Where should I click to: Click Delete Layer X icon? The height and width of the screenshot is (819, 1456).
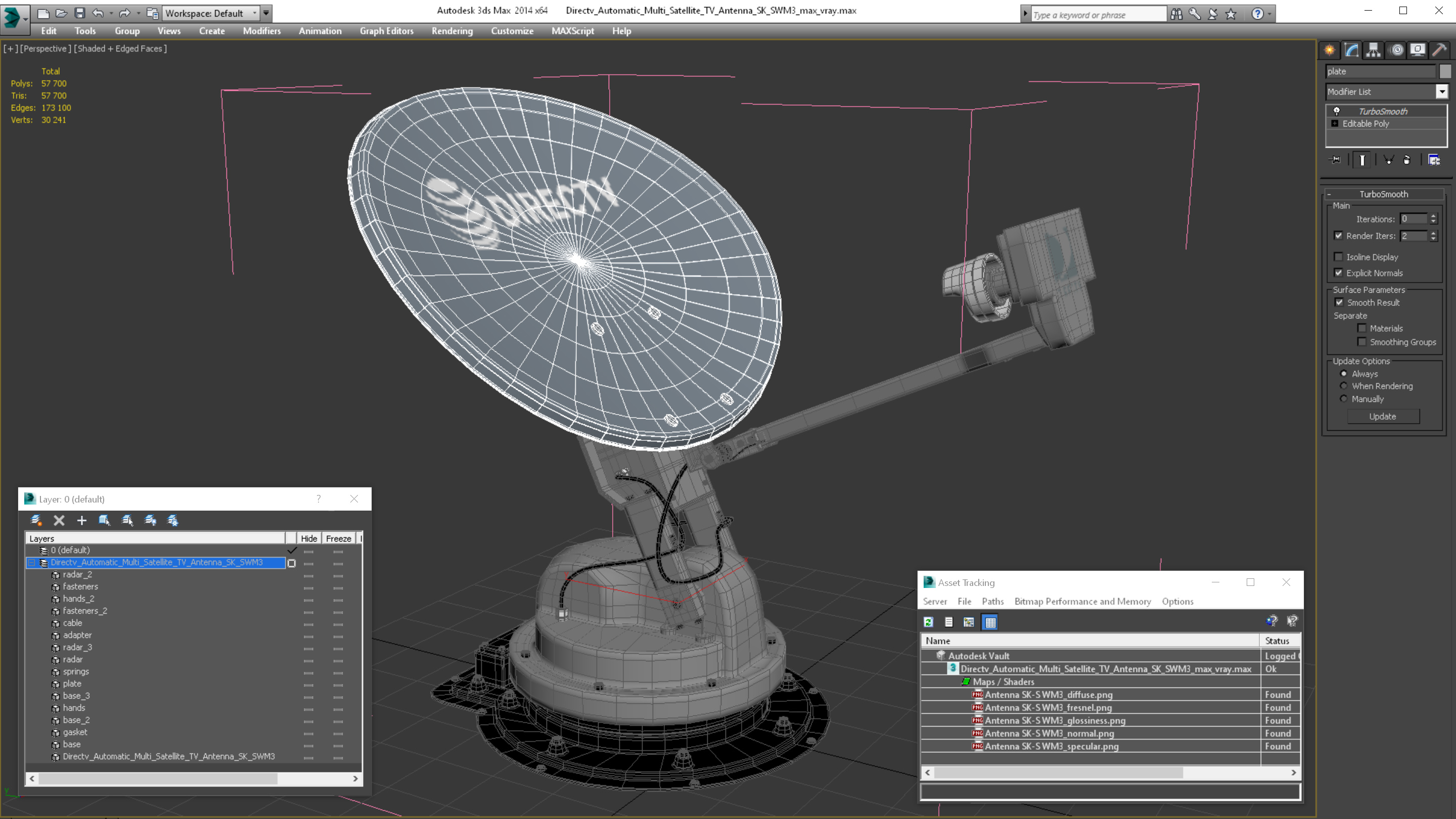pyautogui.click(x=59, y=520)
